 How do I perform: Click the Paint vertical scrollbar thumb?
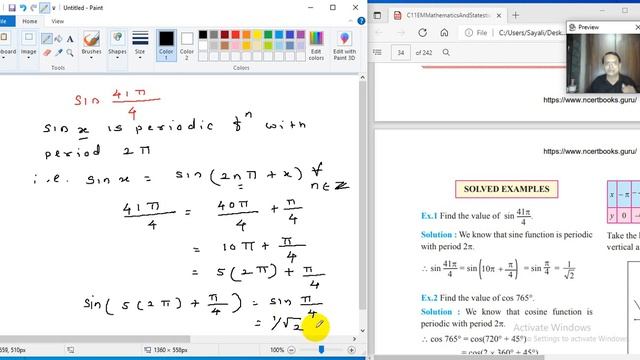pyautogui.click(x=362, y=196)
